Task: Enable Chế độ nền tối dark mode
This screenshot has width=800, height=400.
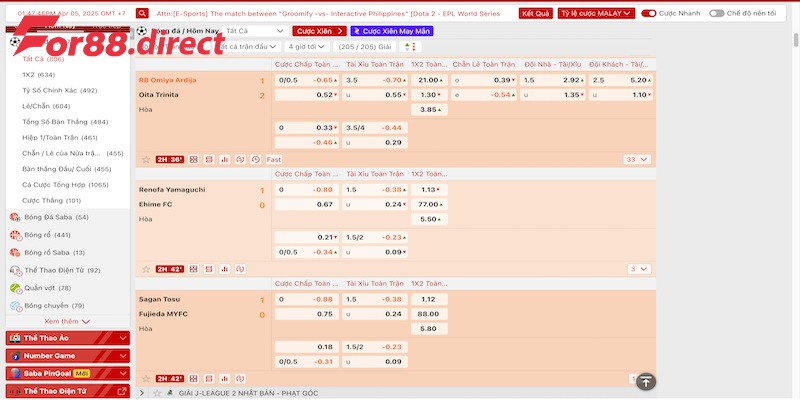Action: tap(716, 14)
